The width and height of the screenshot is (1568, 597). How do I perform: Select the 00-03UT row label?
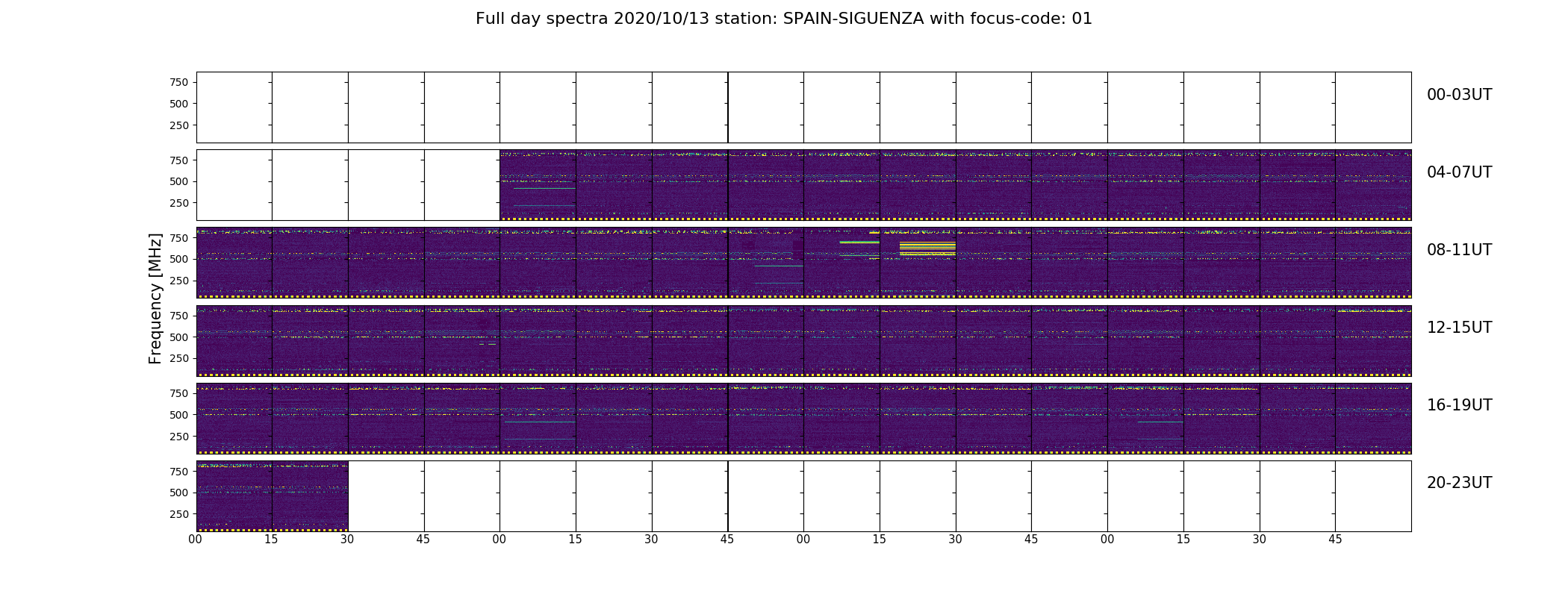pyautogui.click(x=1459, y=95)
